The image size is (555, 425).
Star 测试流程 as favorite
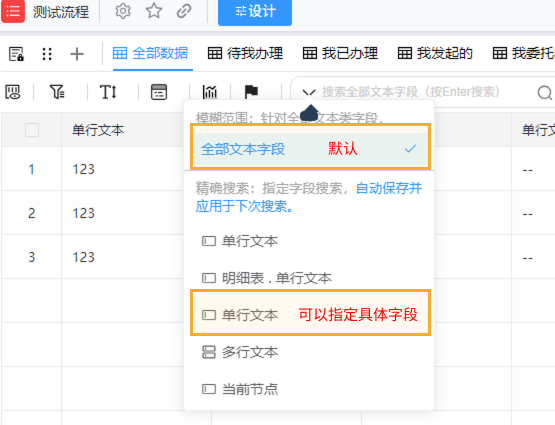click(x=154, y=11)
